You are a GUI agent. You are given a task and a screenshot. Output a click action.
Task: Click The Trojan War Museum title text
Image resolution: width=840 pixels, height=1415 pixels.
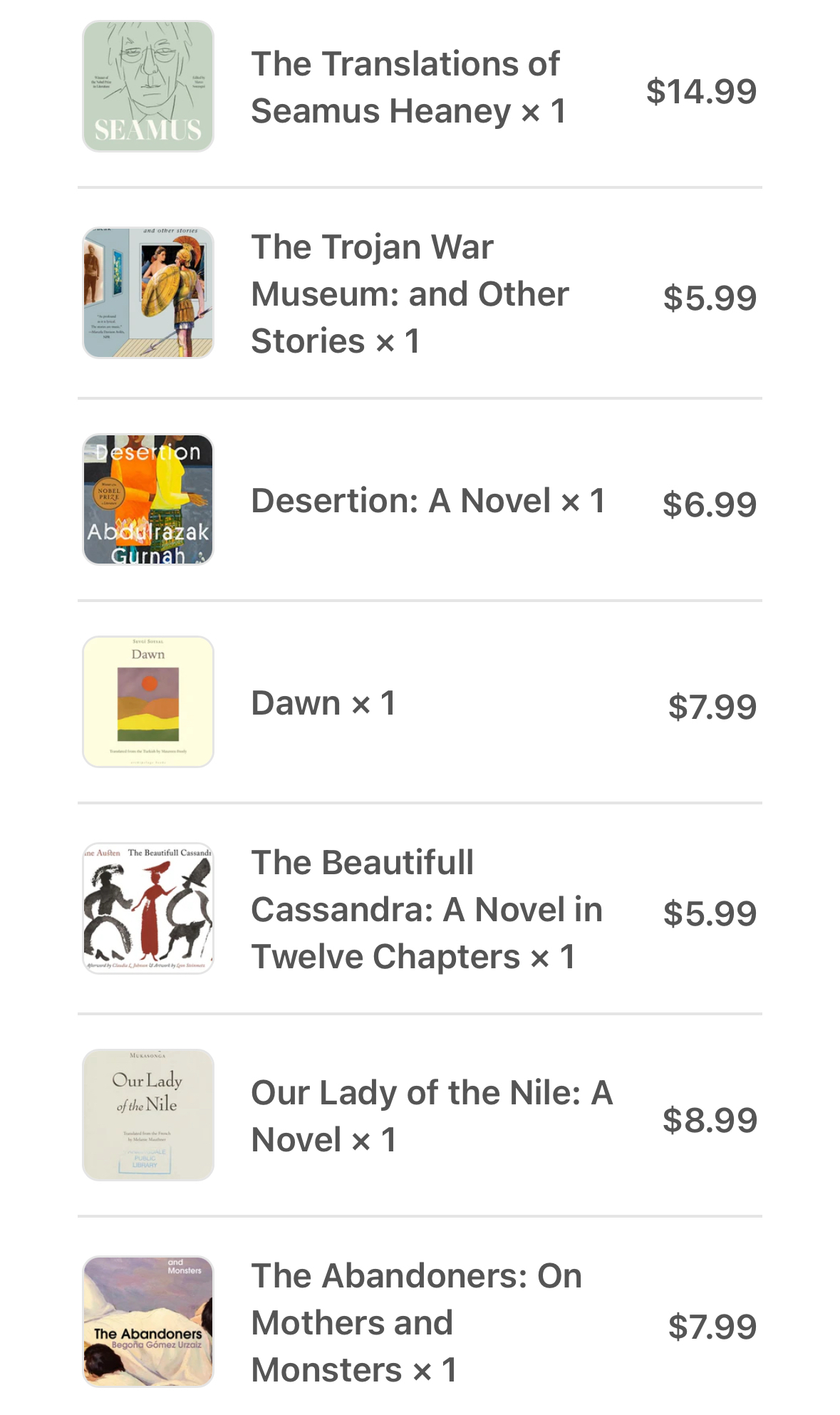(x=410, y=294)
